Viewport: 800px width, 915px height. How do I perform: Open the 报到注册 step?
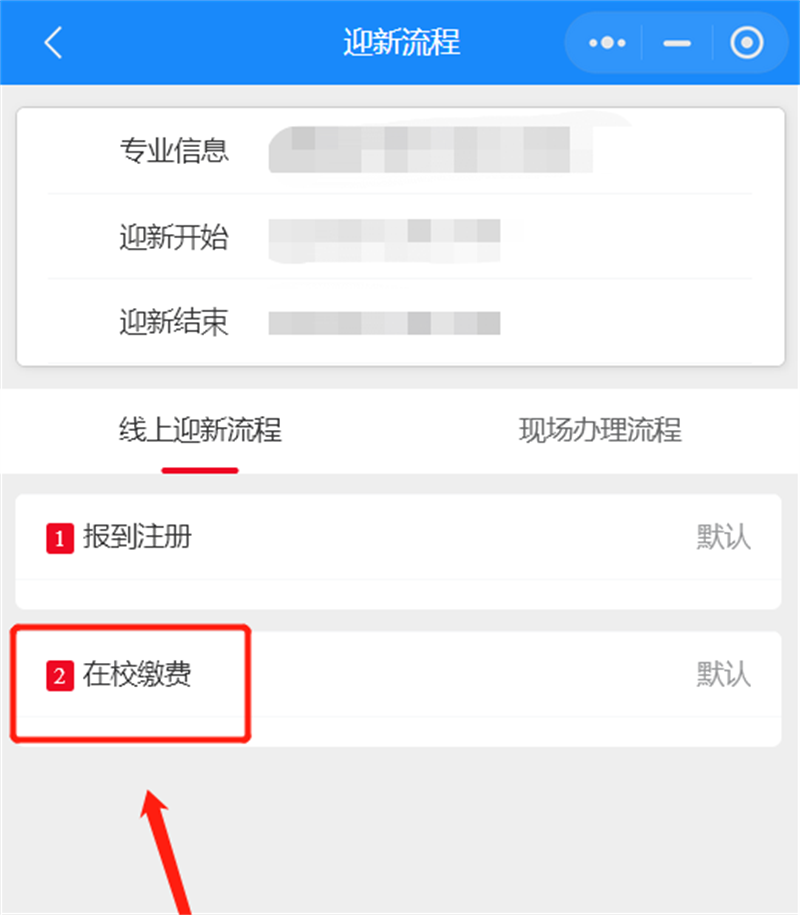(x=398, y=537)
